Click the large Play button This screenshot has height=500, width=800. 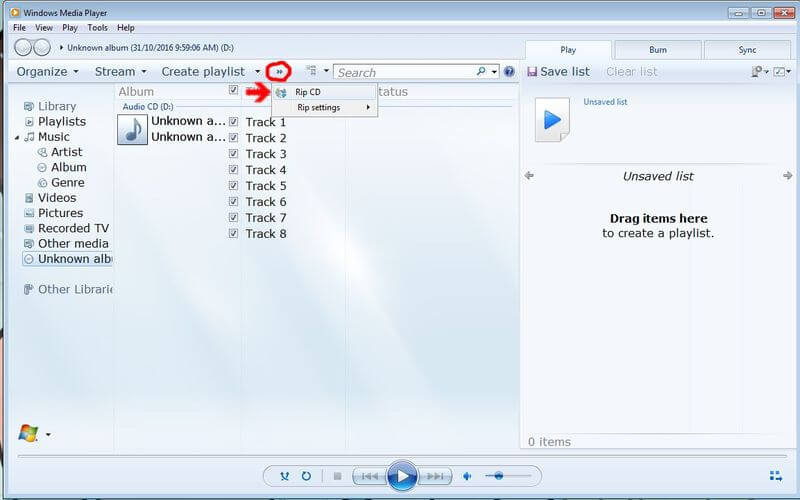tap(402, 476)
